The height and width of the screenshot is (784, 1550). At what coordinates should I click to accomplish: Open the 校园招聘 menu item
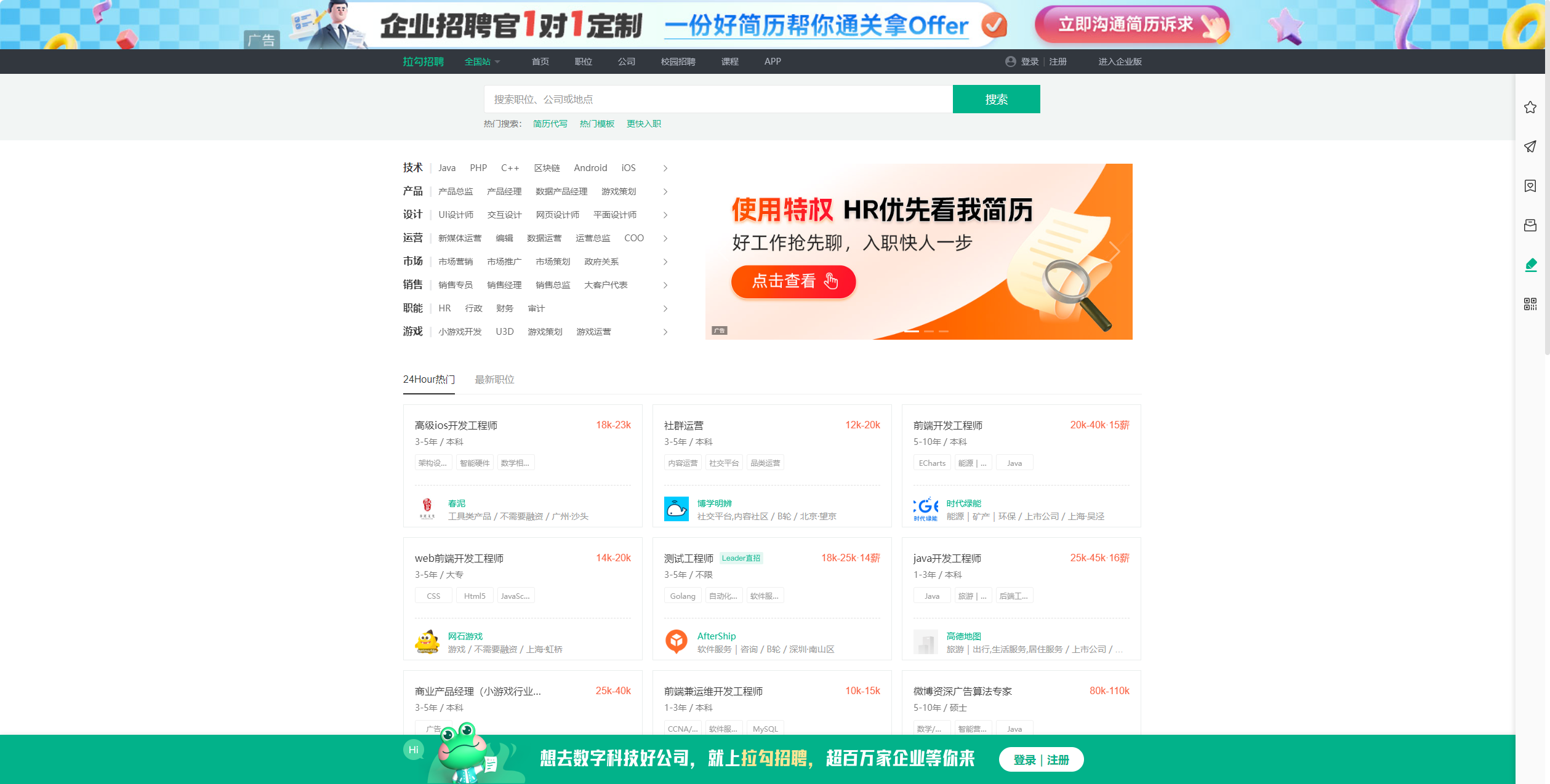click(677, 62)
